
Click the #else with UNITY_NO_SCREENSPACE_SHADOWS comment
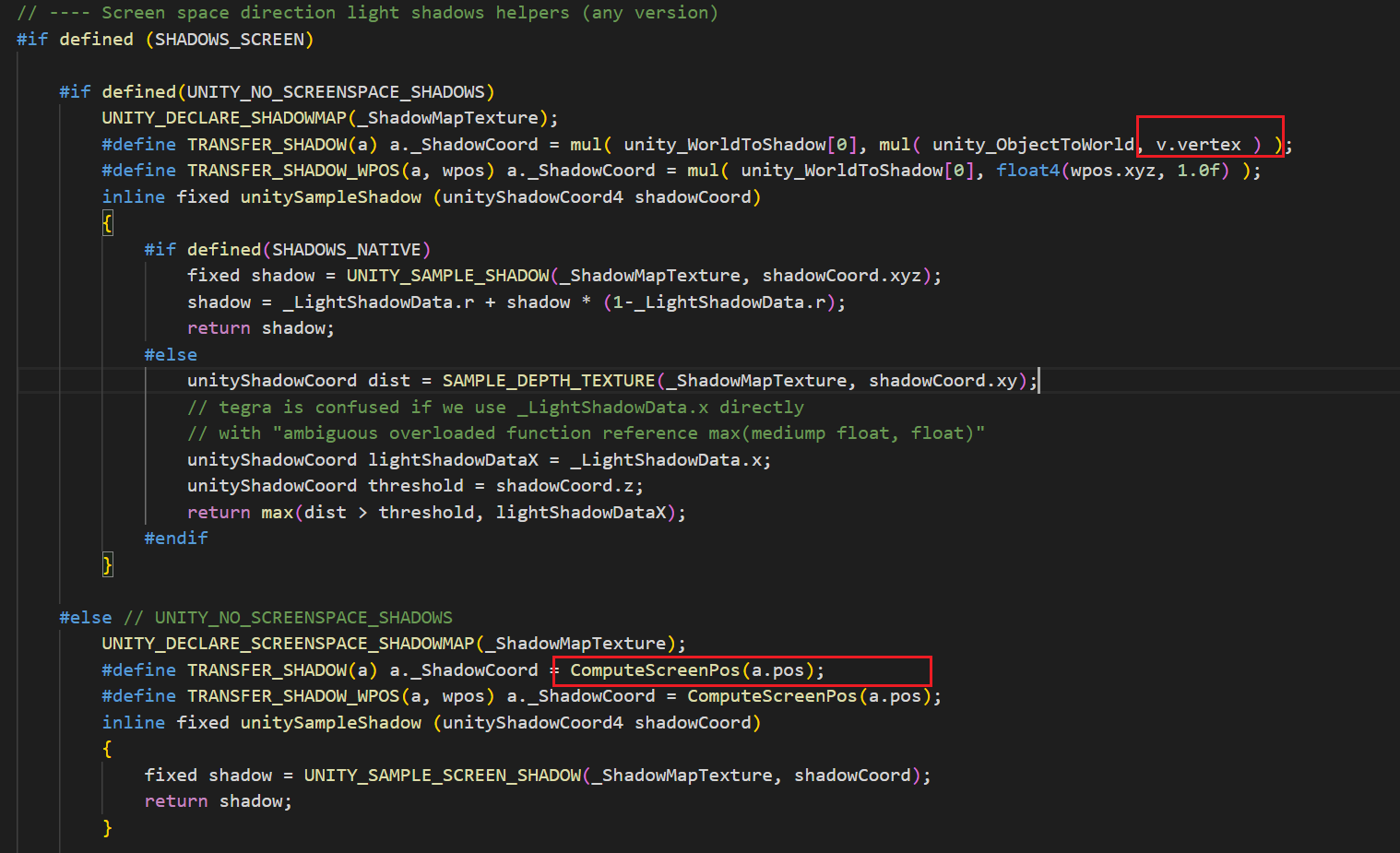click(255, 618)
